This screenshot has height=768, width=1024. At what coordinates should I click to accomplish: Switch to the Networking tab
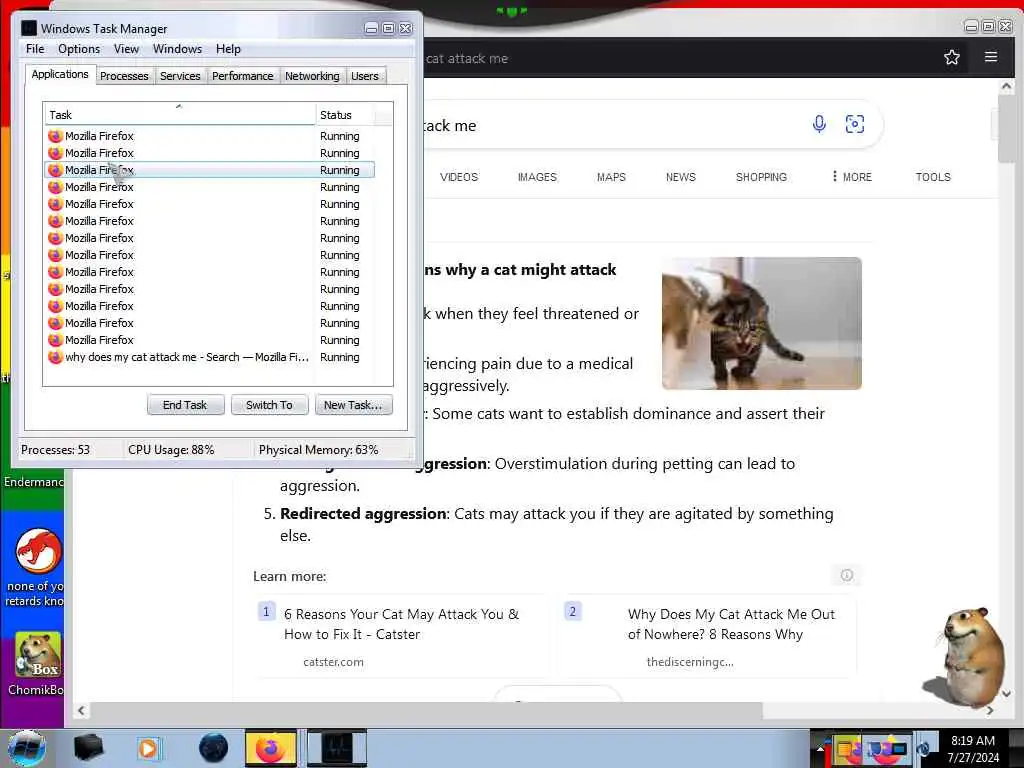(312, 76)
